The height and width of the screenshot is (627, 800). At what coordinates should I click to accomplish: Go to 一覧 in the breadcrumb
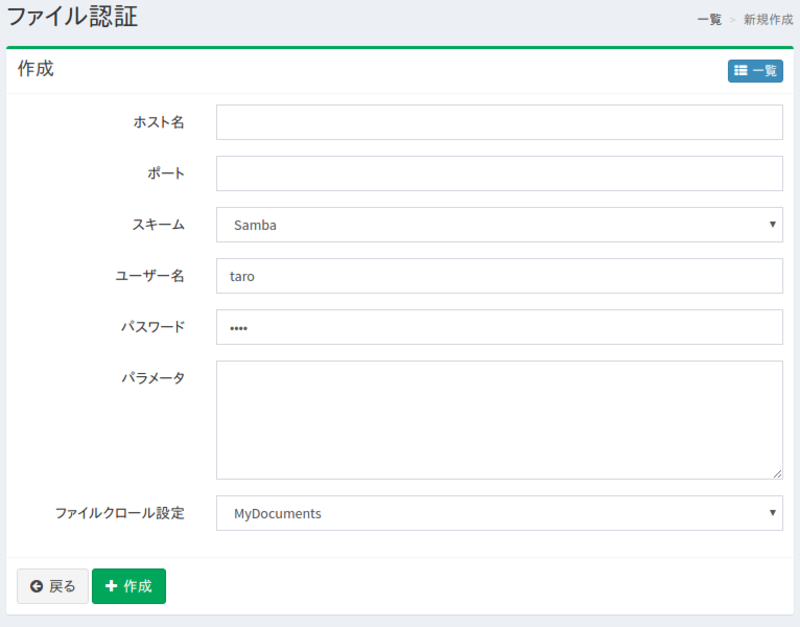tap(709, 19)
